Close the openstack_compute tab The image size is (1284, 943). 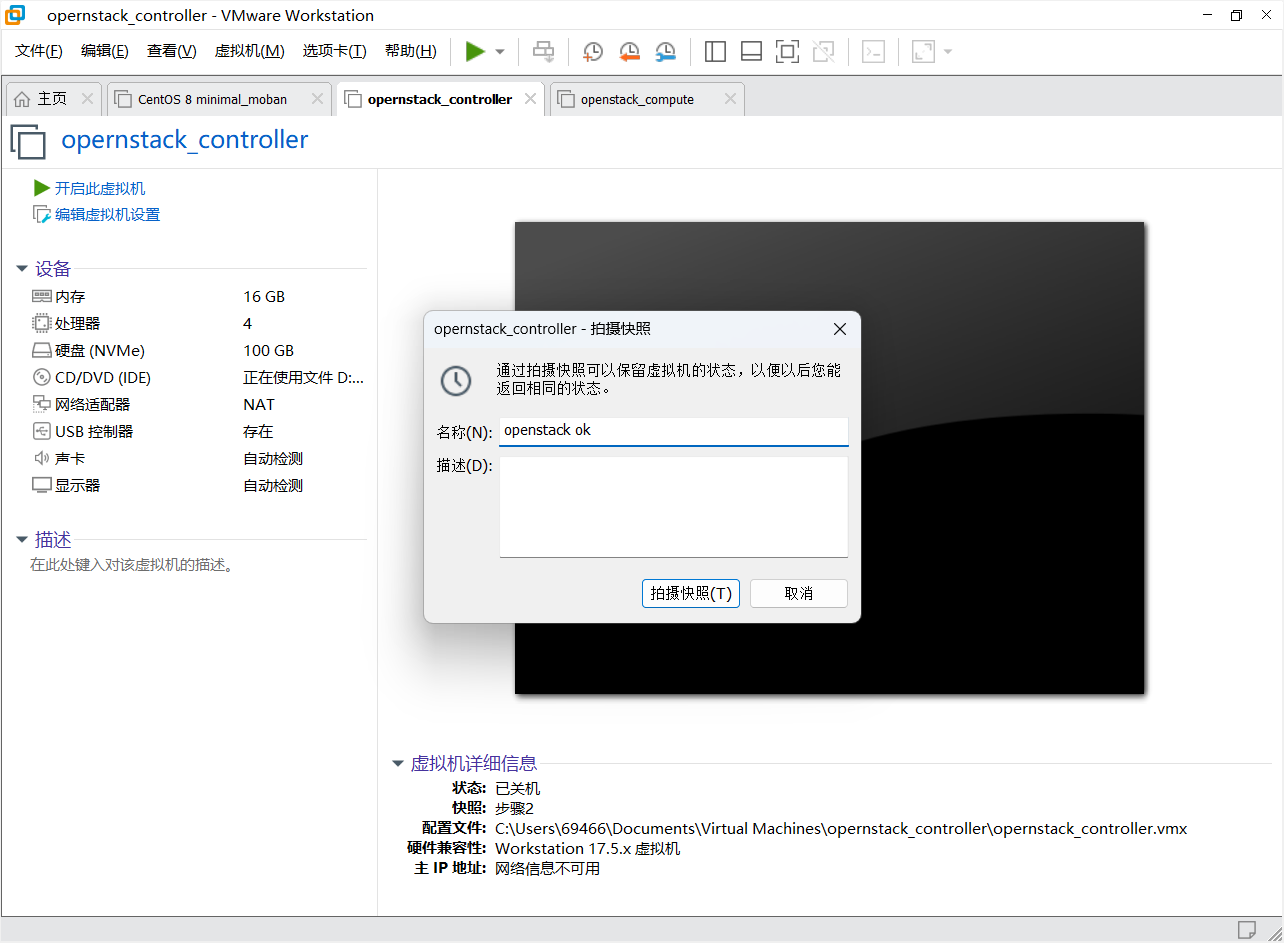730,99
